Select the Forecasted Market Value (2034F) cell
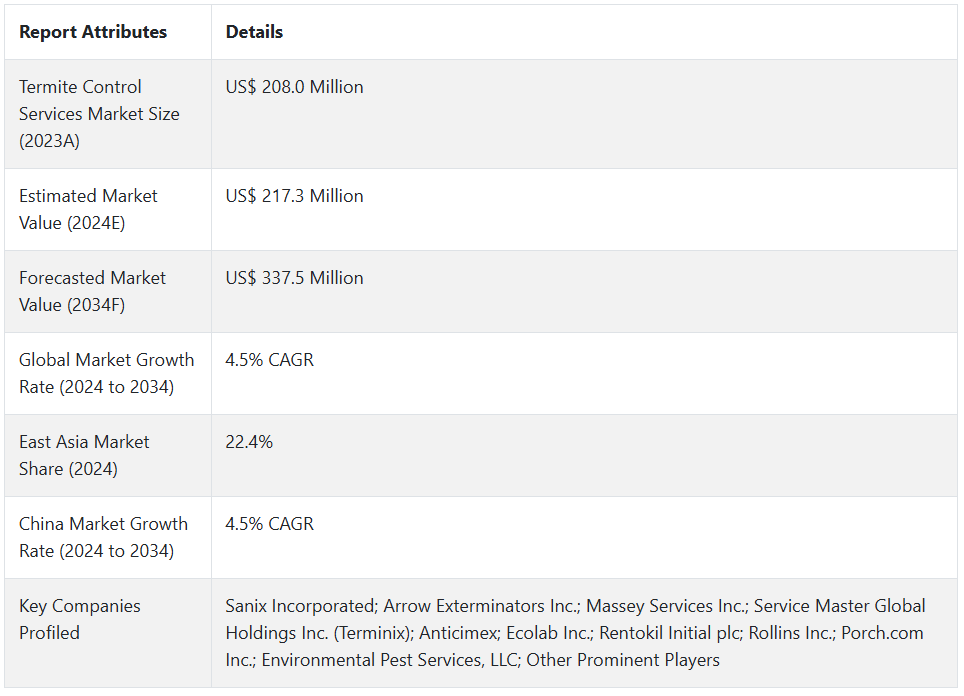This screenshot has height=696, width=964. [x=92, y=291]
